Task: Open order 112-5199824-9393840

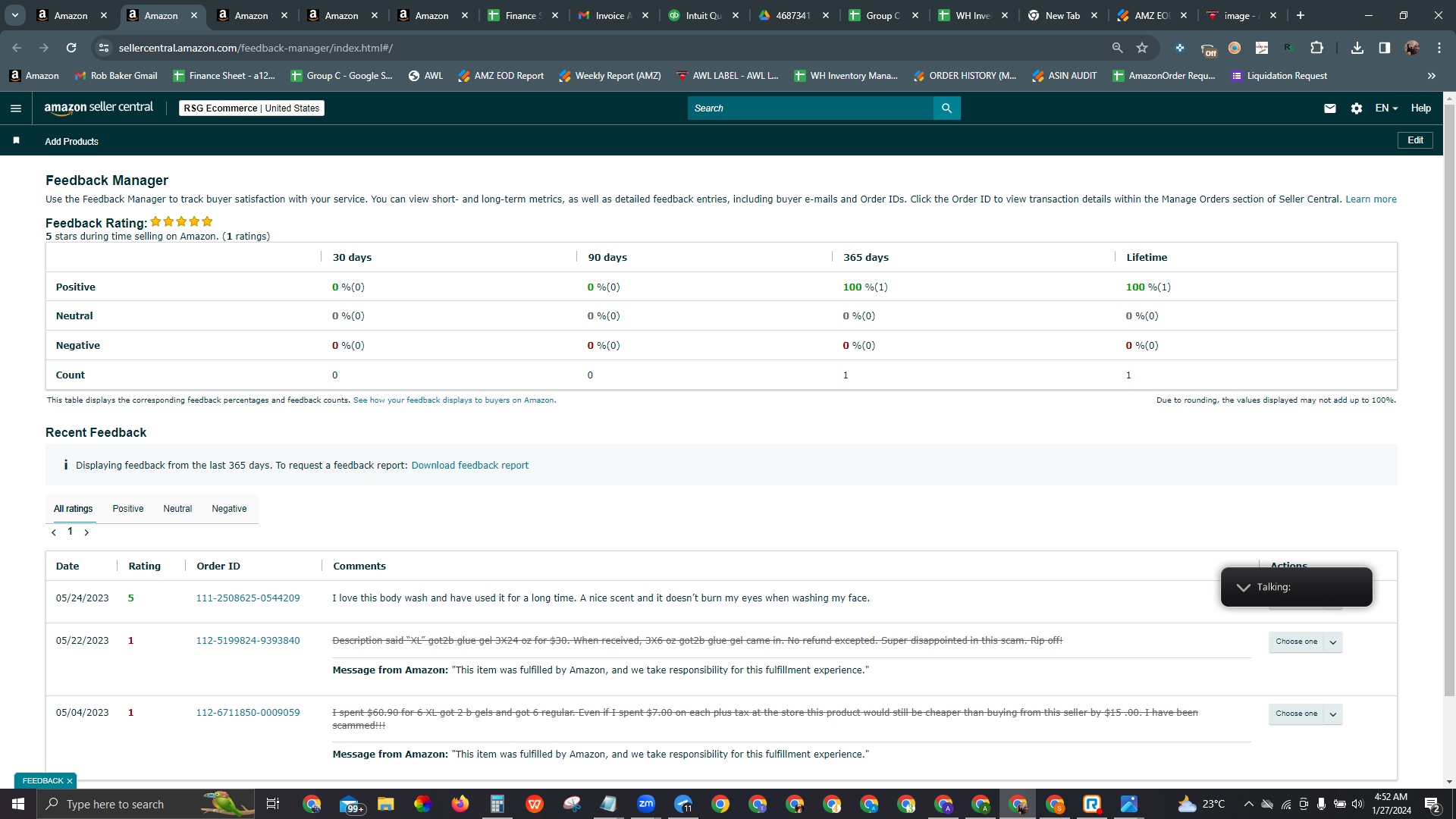Action: [248, 641]
